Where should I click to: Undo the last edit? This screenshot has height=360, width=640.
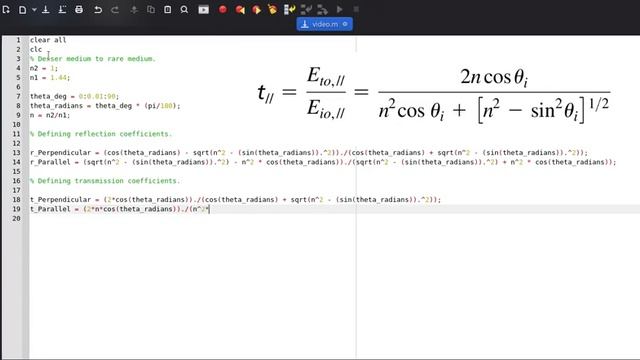pos(98,9)
